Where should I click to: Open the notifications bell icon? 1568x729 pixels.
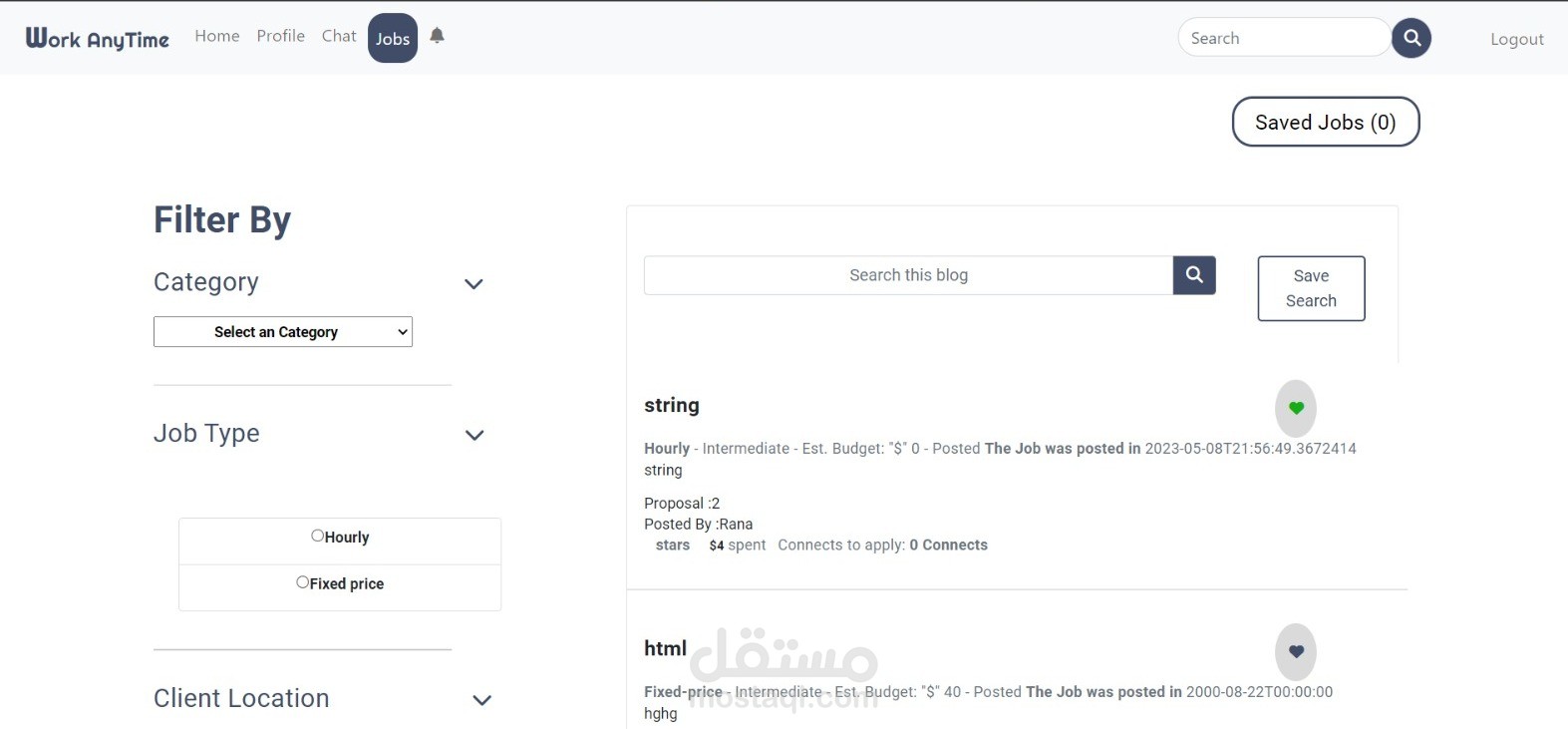437,36
